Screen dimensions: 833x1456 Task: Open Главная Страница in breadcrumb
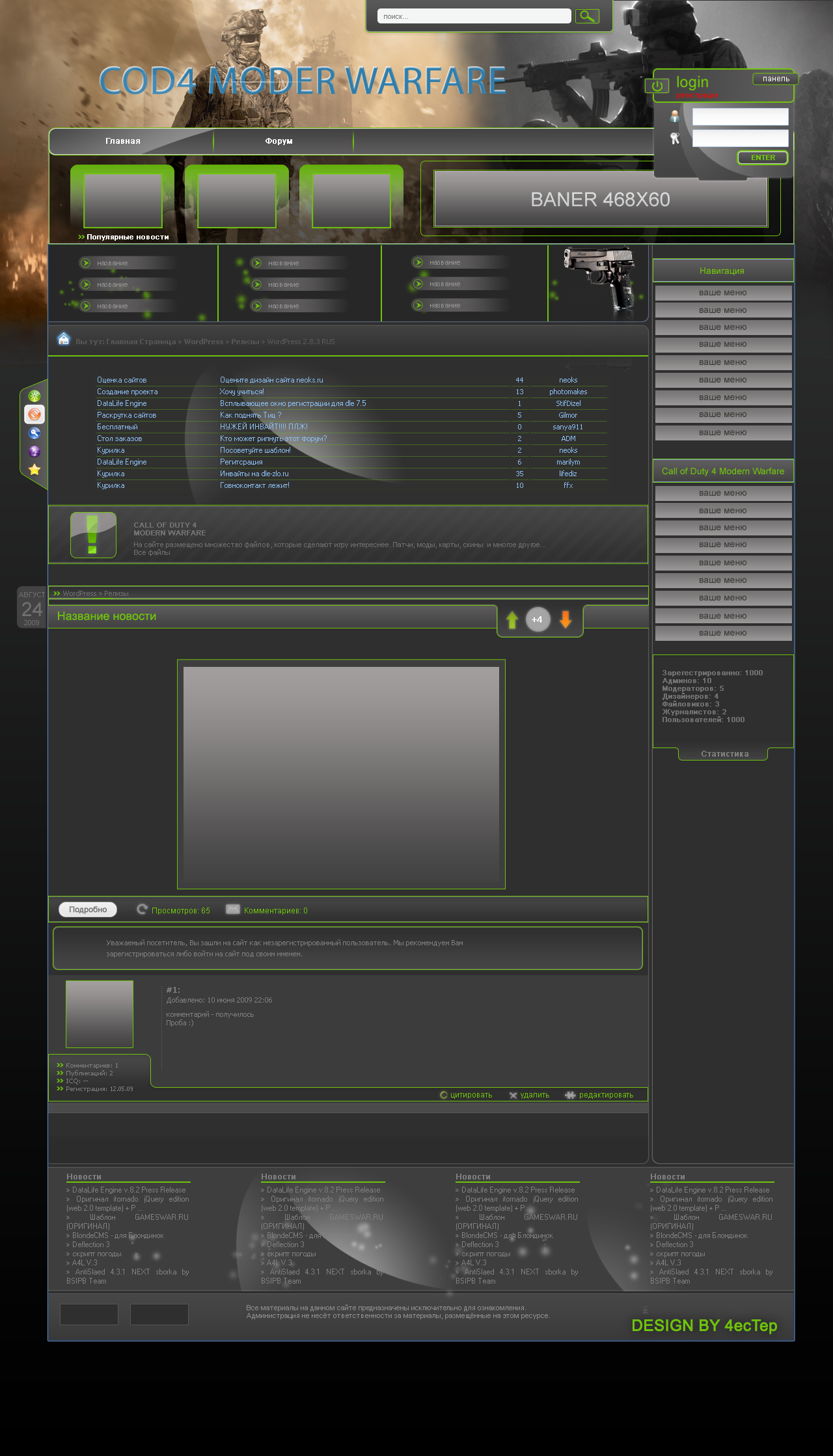tap(141, 342)
